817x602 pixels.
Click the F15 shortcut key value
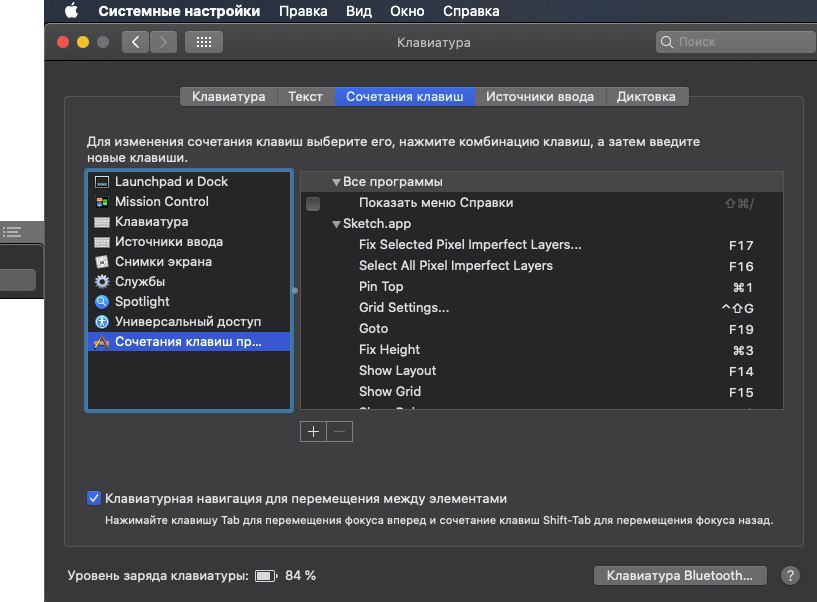(x=741, y=392)
